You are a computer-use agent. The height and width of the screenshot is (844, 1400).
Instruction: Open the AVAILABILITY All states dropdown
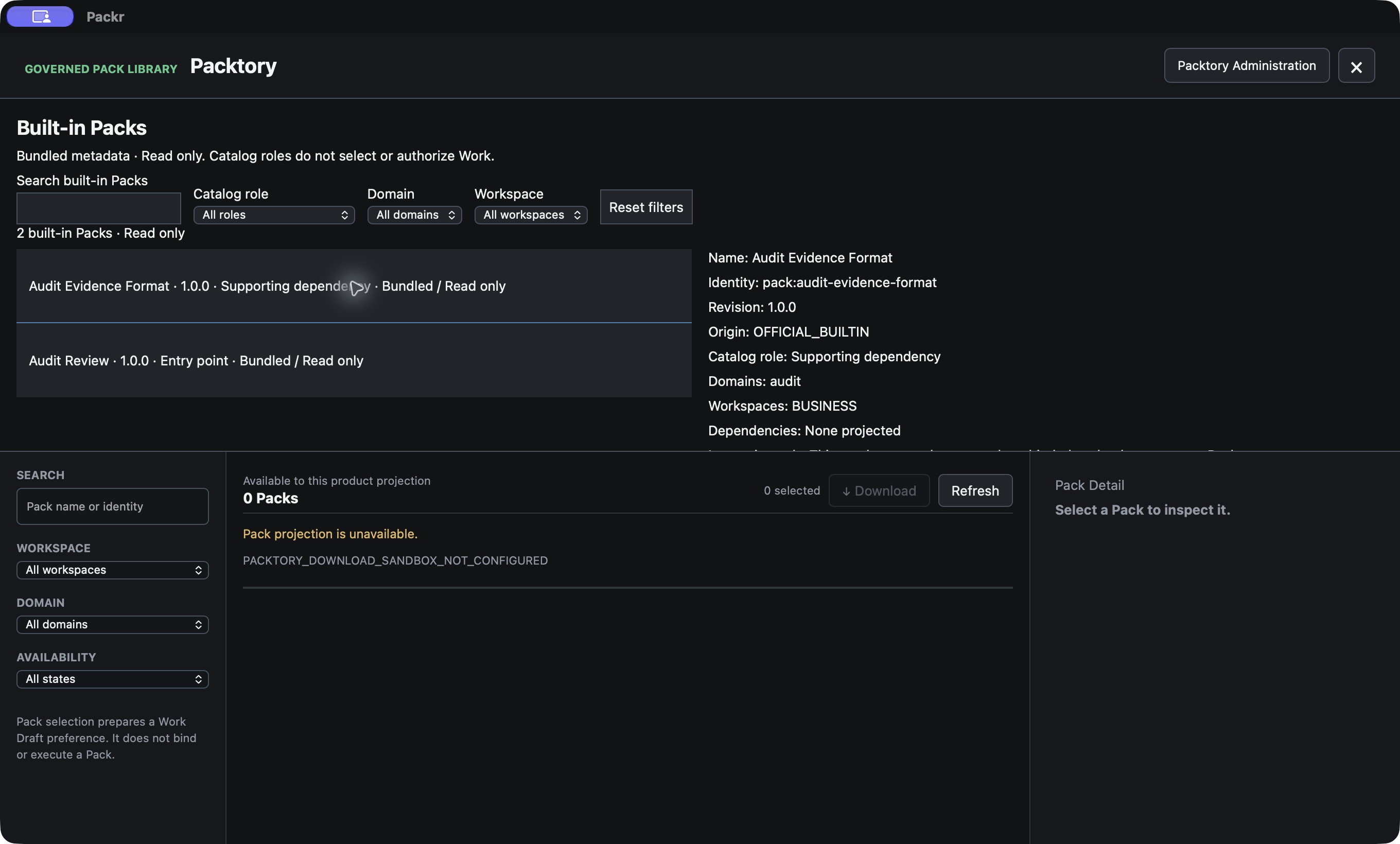pyautogui.click(x=113, y=679)
